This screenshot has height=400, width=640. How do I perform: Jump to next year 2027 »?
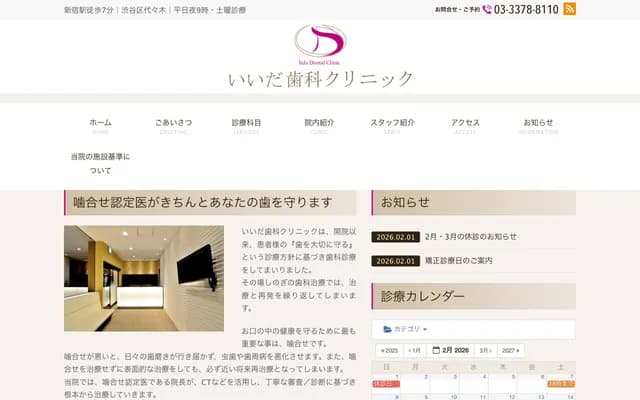(511, 351)
